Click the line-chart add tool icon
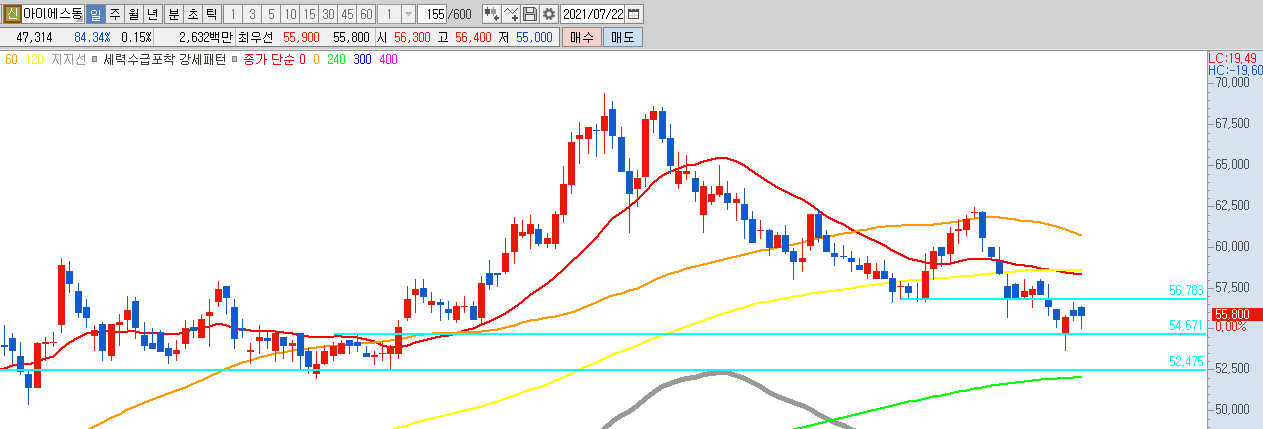The image size is (1263, 429). (x=511, y=14)
